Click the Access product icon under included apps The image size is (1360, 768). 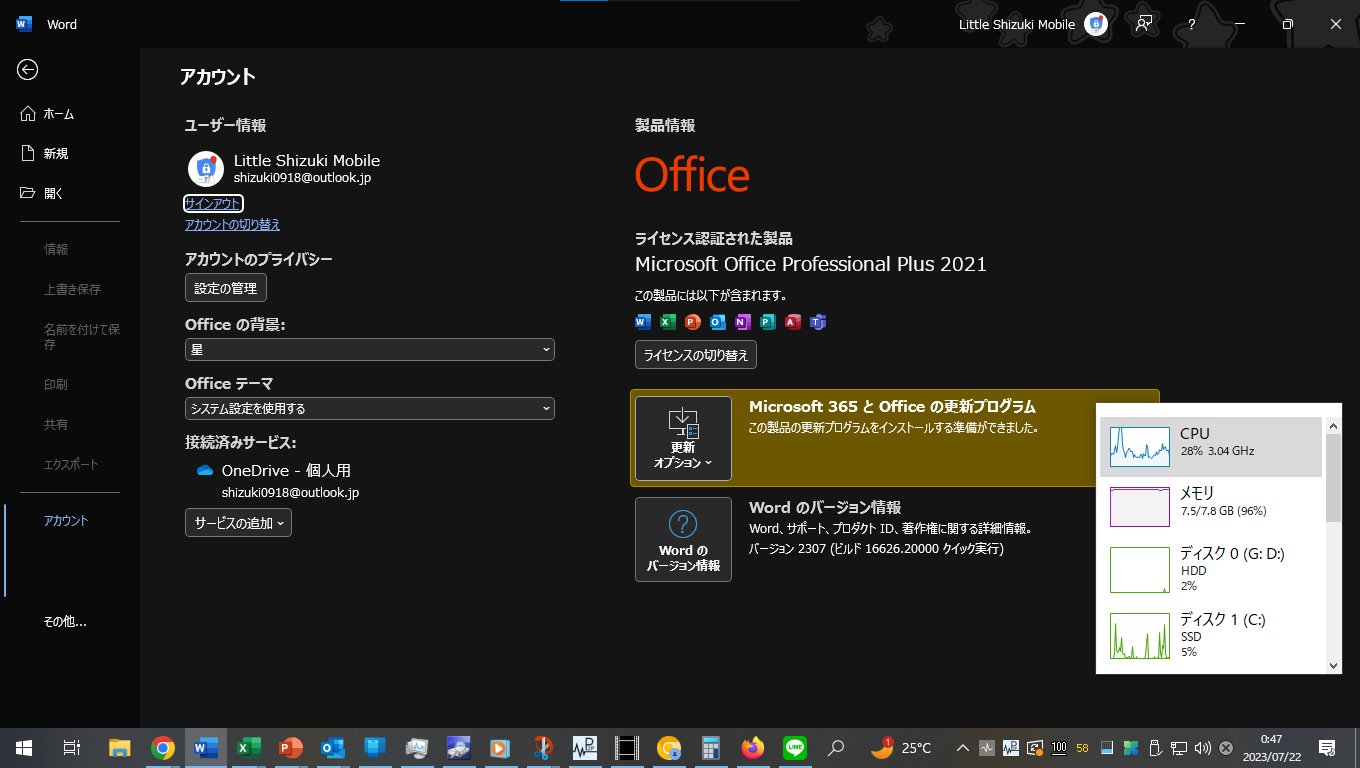point(793,322)
